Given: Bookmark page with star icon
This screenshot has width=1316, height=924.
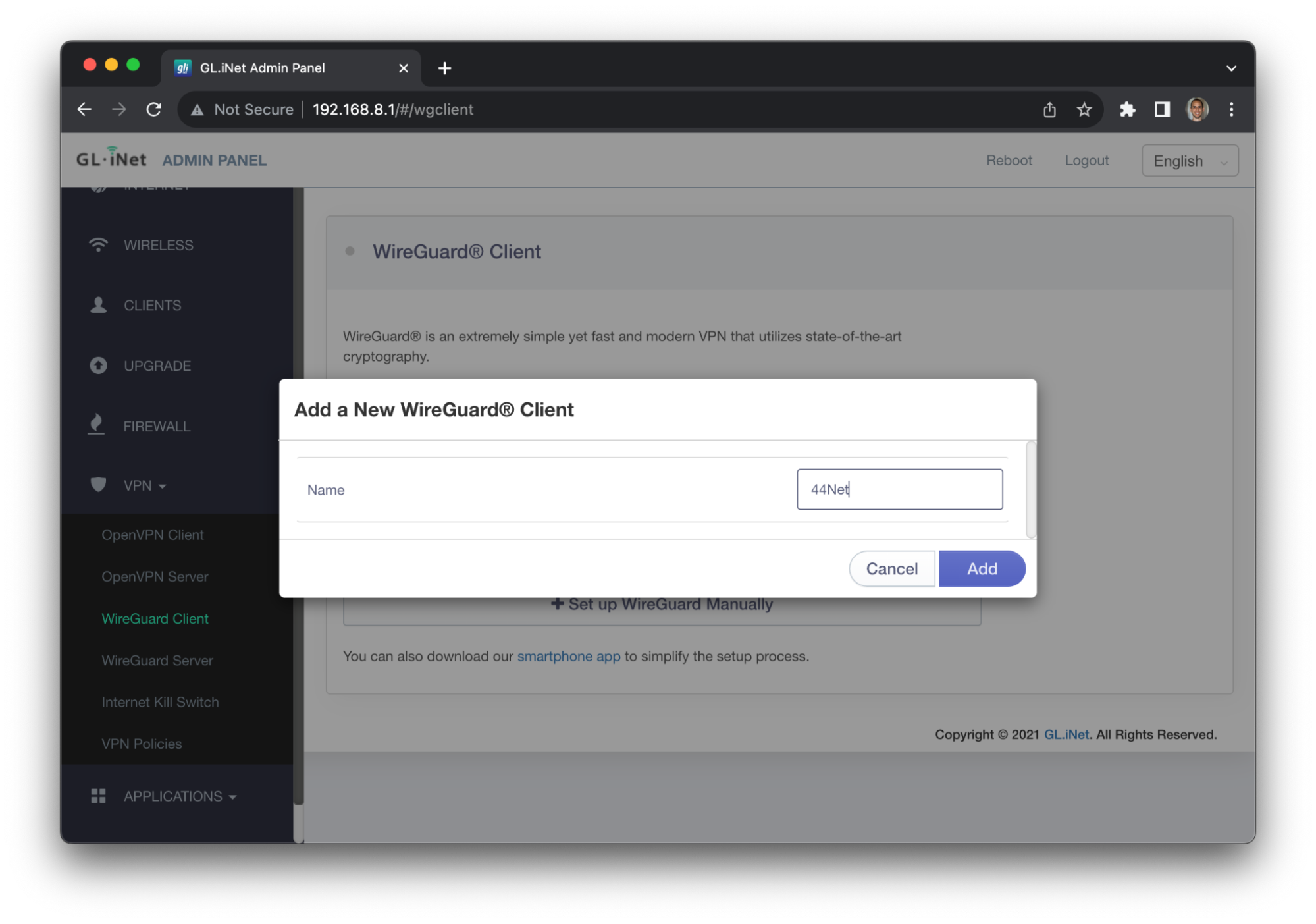Looking at the screenshot, I should click(1084, 109).
